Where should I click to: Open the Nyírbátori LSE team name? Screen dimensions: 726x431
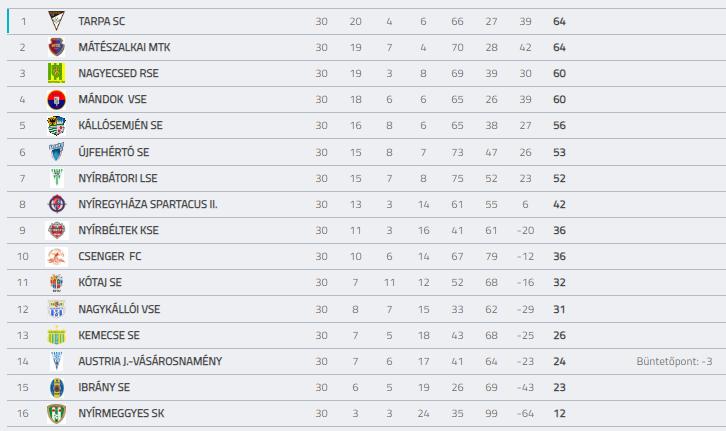(x=118, y=178)
